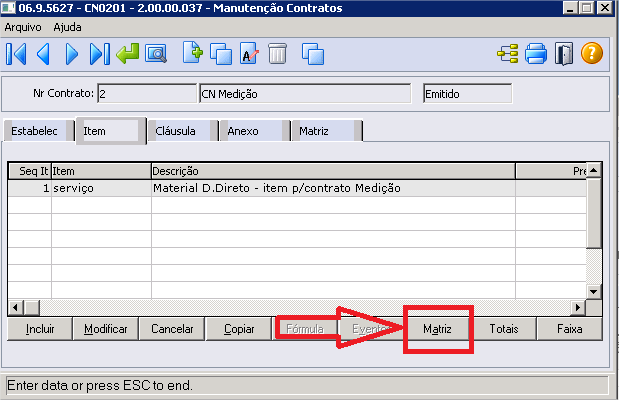
Task: Close the Manutenção Contratos window
Action: click(605, 8)
